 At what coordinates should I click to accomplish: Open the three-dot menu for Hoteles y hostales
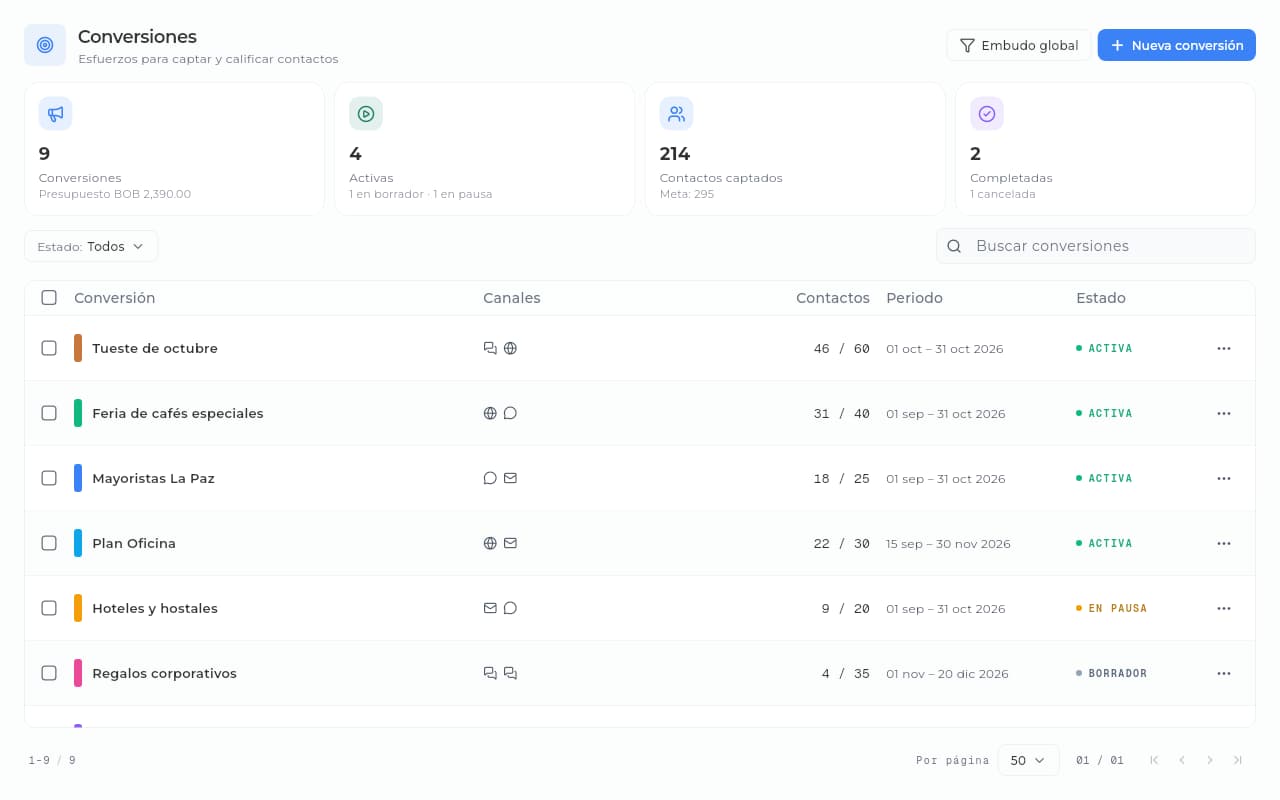pos(1224,608)
